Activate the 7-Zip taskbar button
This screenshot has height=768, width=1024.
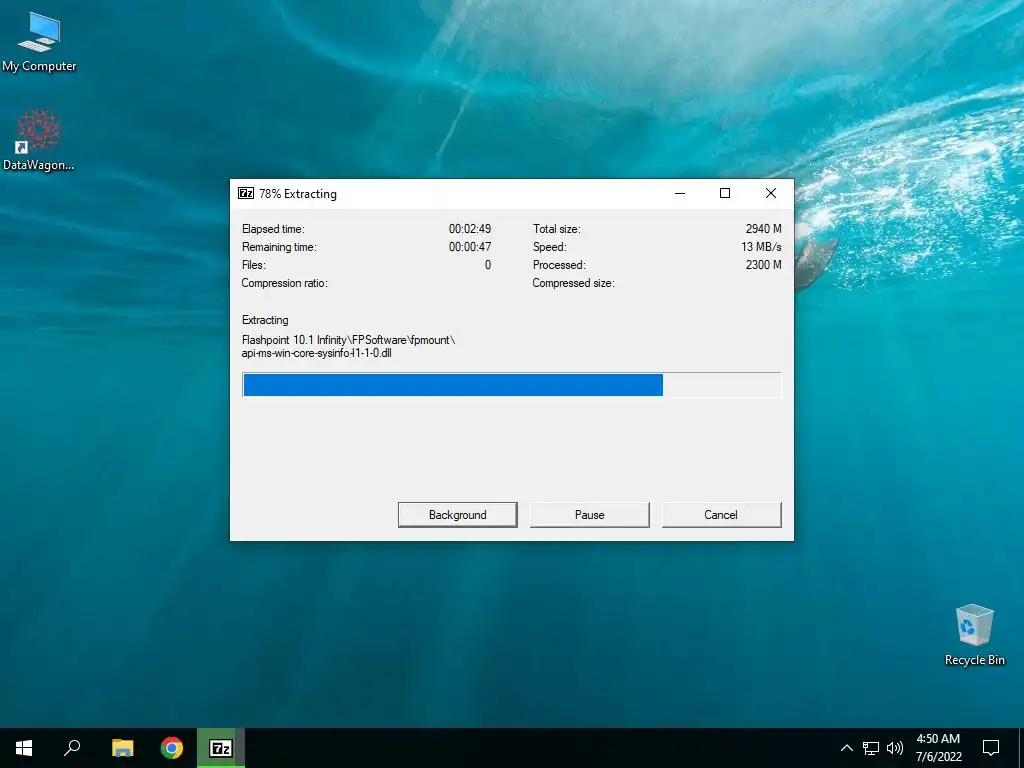(221, 748)
